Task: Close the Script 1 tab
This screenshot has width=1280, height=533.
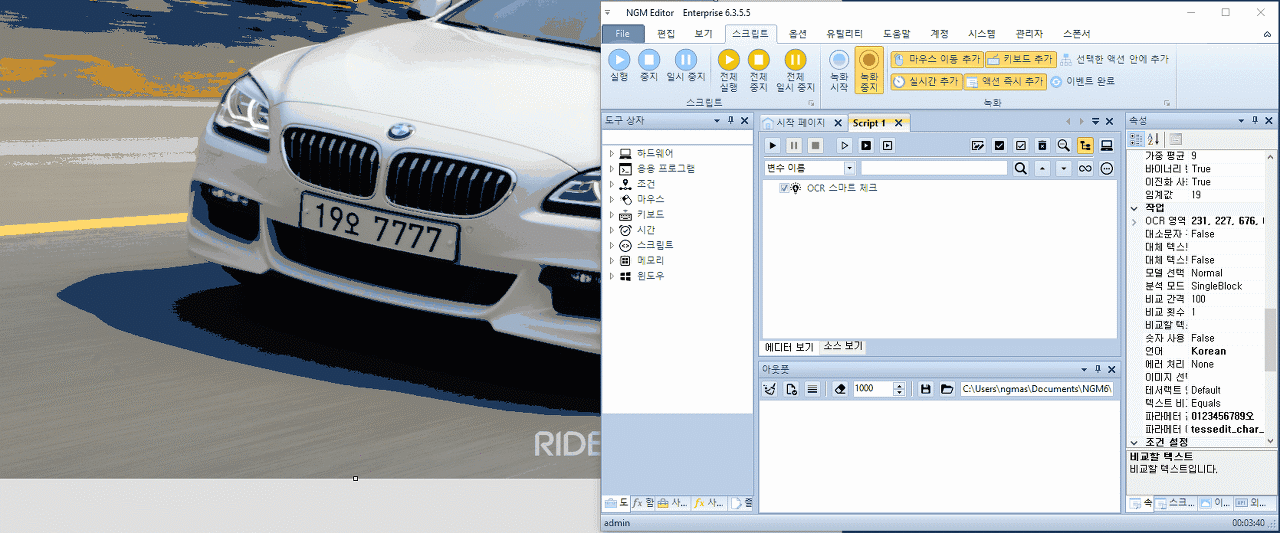Action: pyautogui.click(x=898, y=123)
